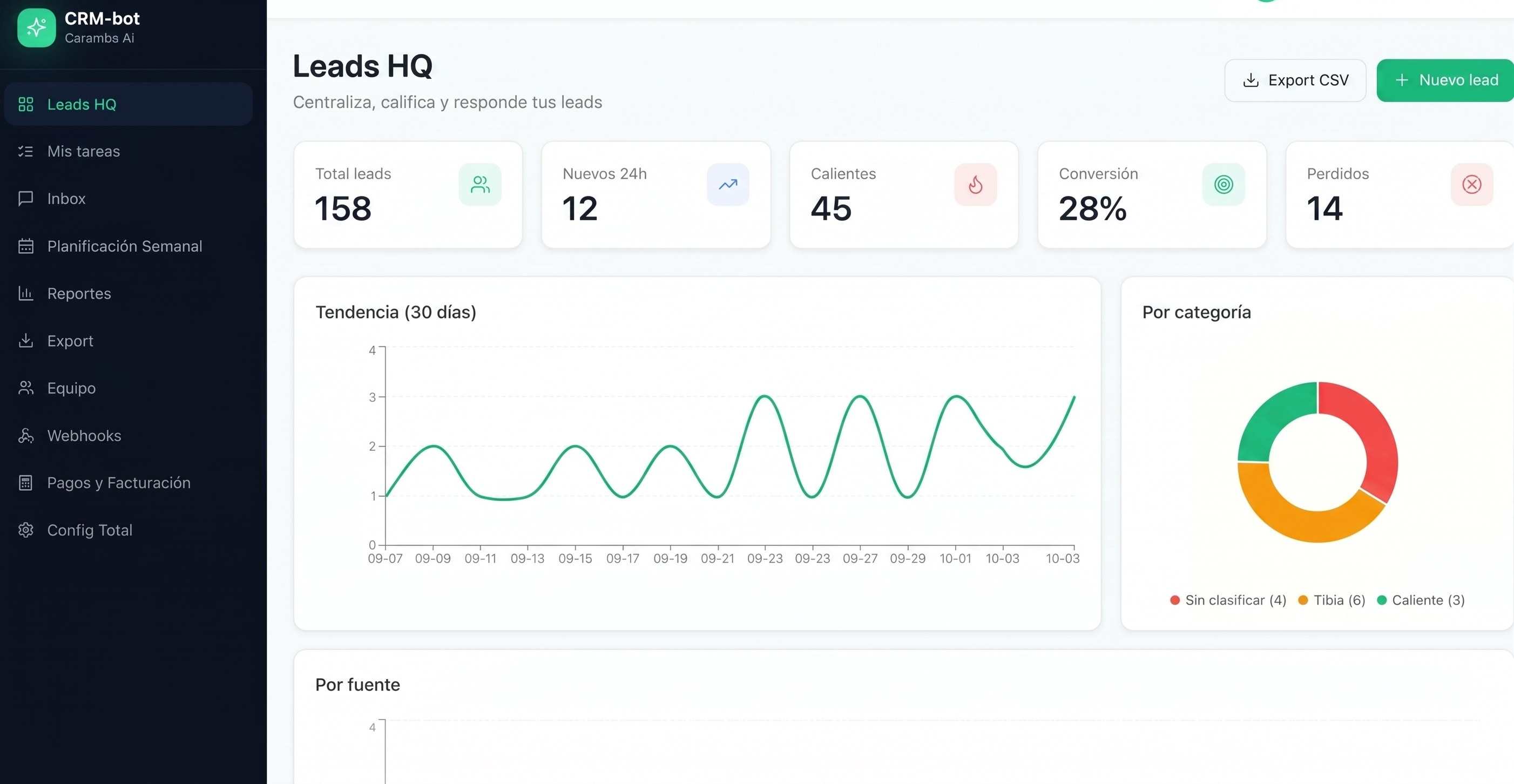This screenshot has height=784, width=1514.
Task: Click the Mis tareas checklist icon
Action: click(26, 151)
